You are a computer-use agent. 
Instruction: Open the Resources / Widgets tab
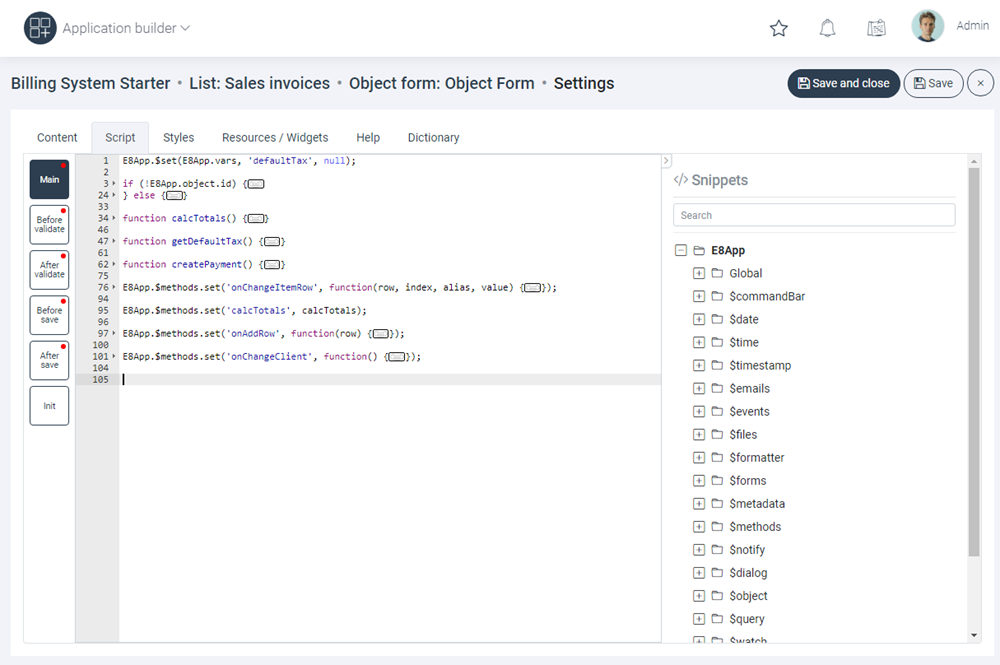coord(274,137)
